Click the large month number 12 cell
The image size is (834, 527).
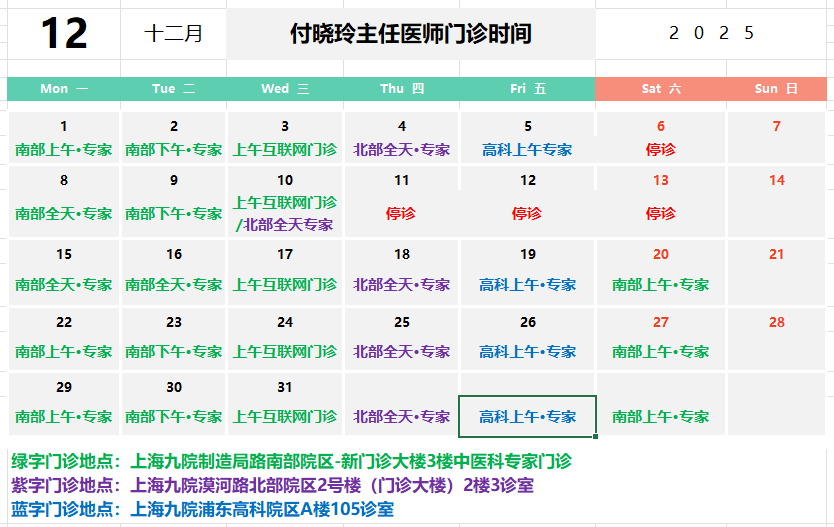tap(63, 34)
